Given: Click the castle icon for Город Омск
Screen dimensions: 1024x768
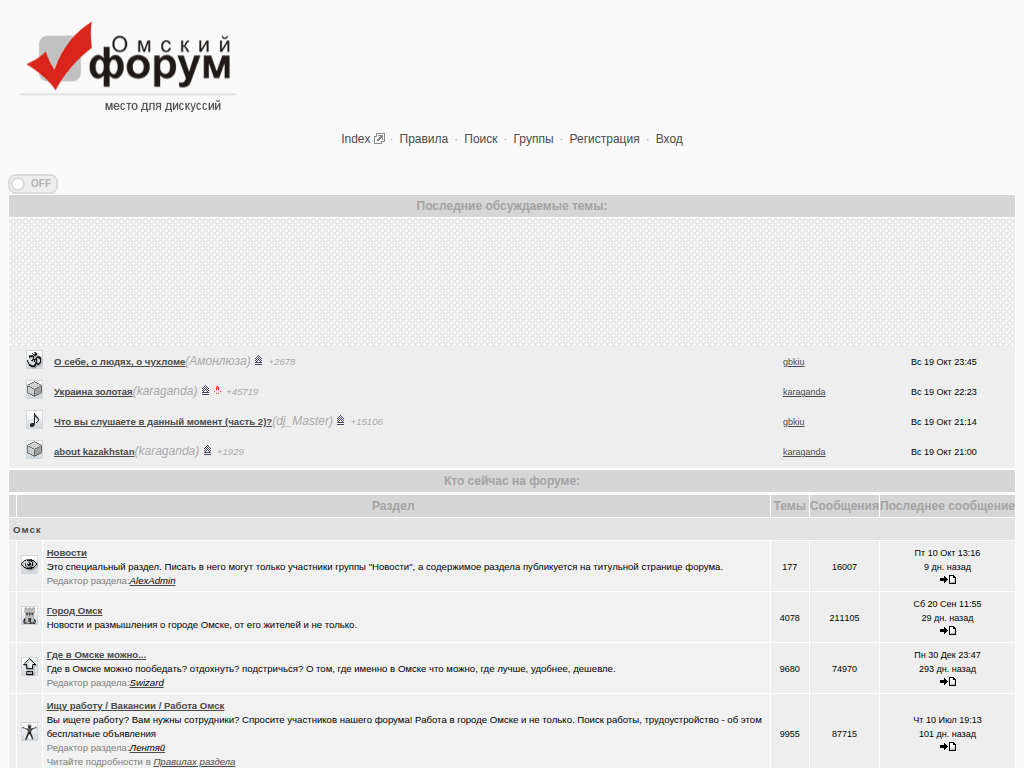Looking at the screenshot, I should pos(29,616).
